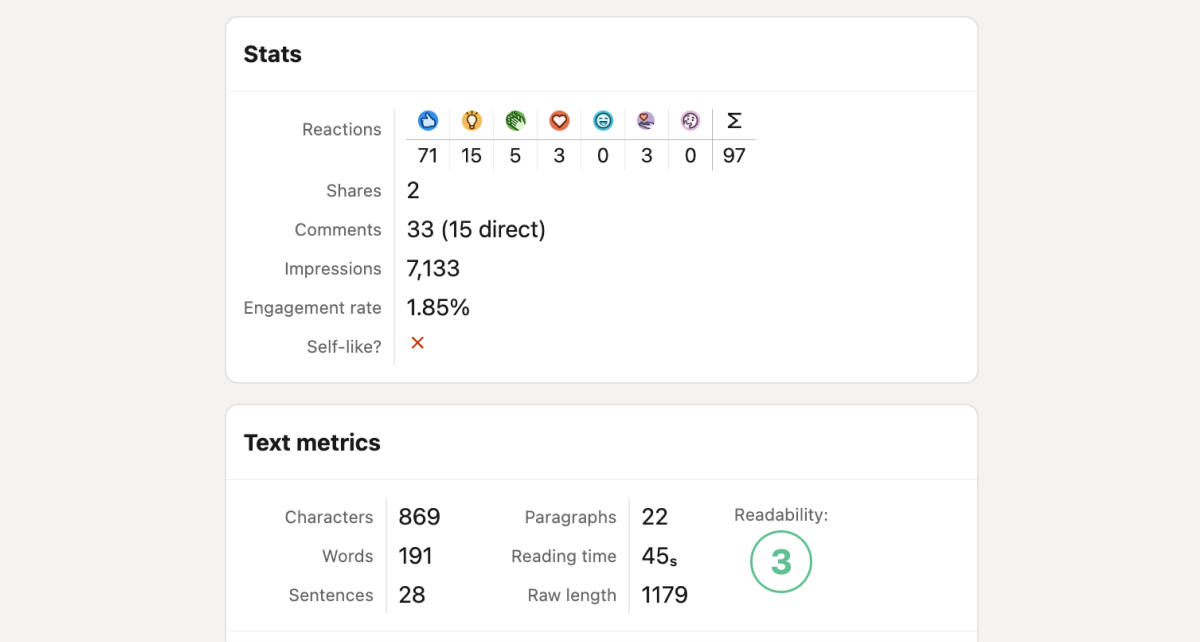This screenshot has width=1200, height=642.
Task: Click the sigma total reactions symbol
Action: (x=734, y=121)
